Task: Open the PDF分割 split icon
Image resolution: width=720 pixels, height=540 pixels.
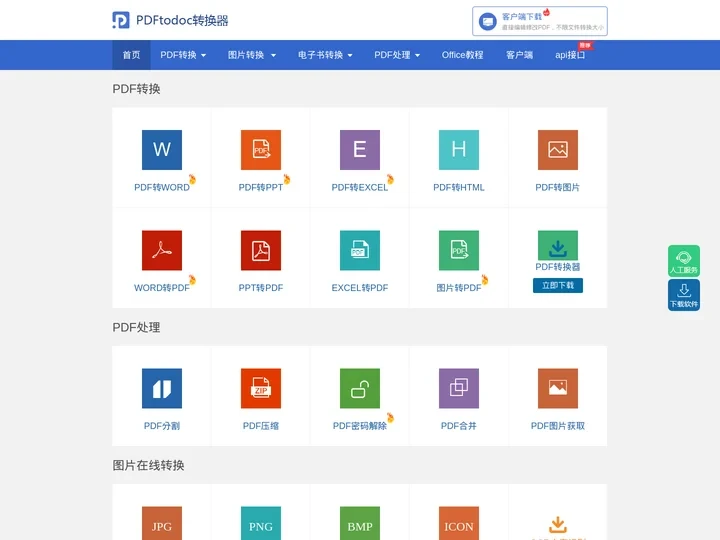Action: pyautogui.click(x=162, y=388)
